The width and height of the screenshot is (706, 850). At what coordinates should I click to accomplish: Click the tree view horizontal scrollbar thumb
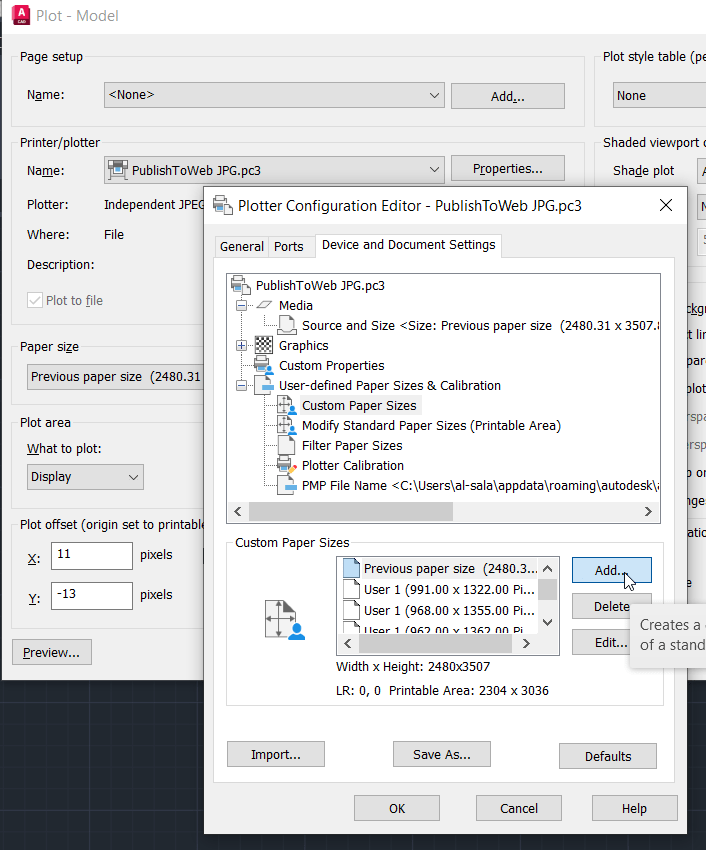tap(351, 511)
